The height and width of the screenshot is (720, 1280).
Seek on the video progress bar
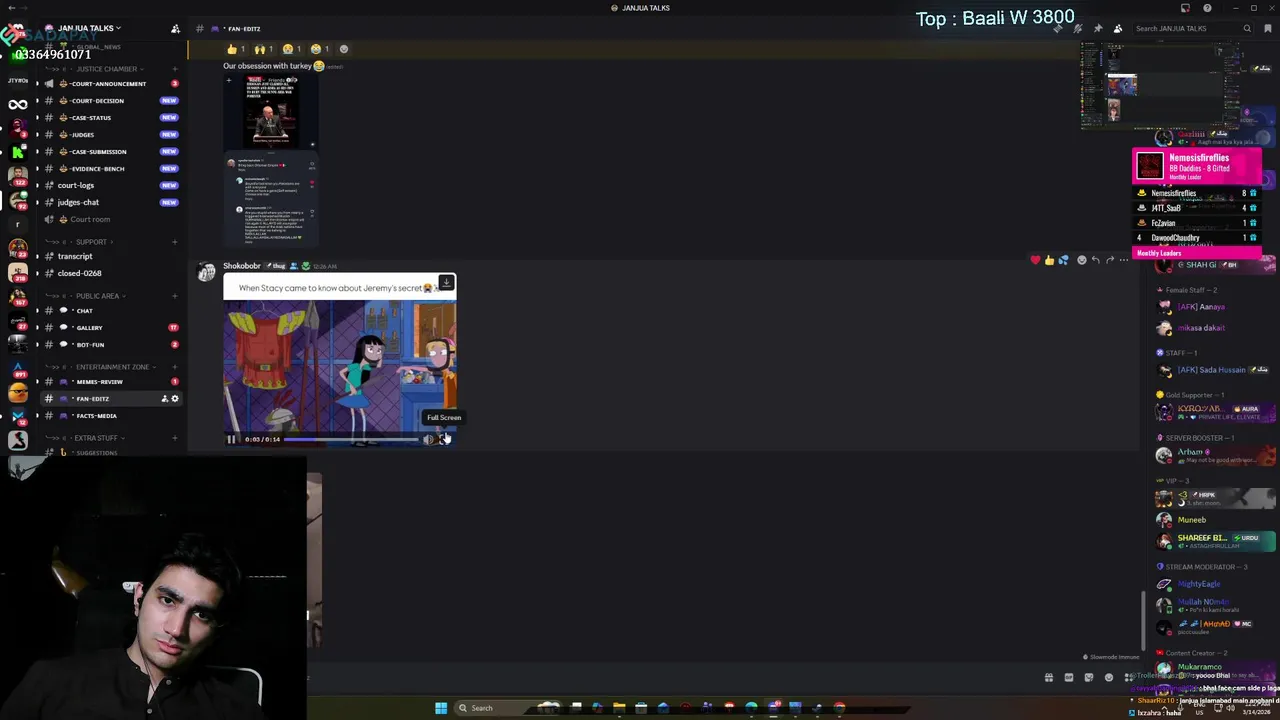[350, 439]
